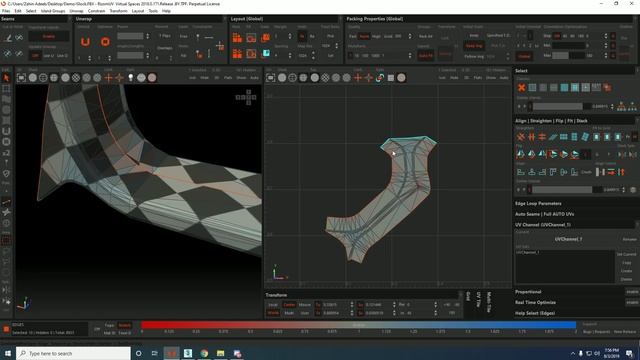Viewport: 640px width, 360px height.
Task: Open the Unwrap menu
Action: click(x=76, y=11)
